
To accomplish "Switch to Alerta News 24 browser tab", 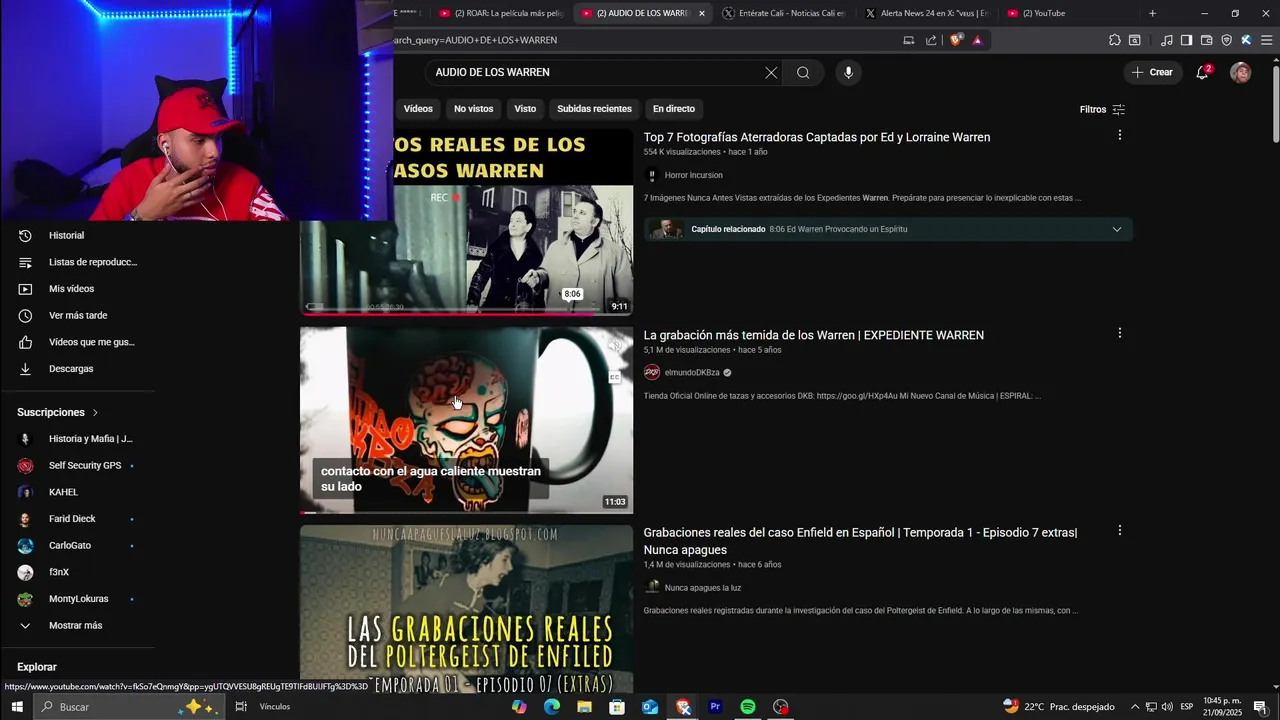I will [x=927, y=13].
